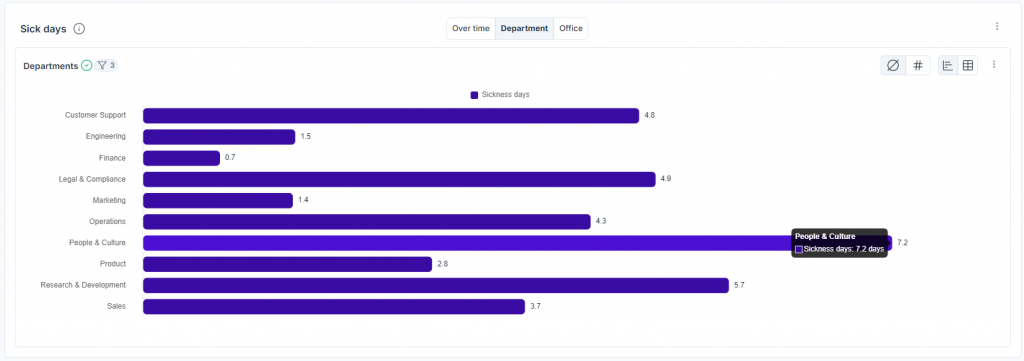Click the Sick days panel title
The width and height of the screenshot is (1024, 361).
[x=43, y=29]
